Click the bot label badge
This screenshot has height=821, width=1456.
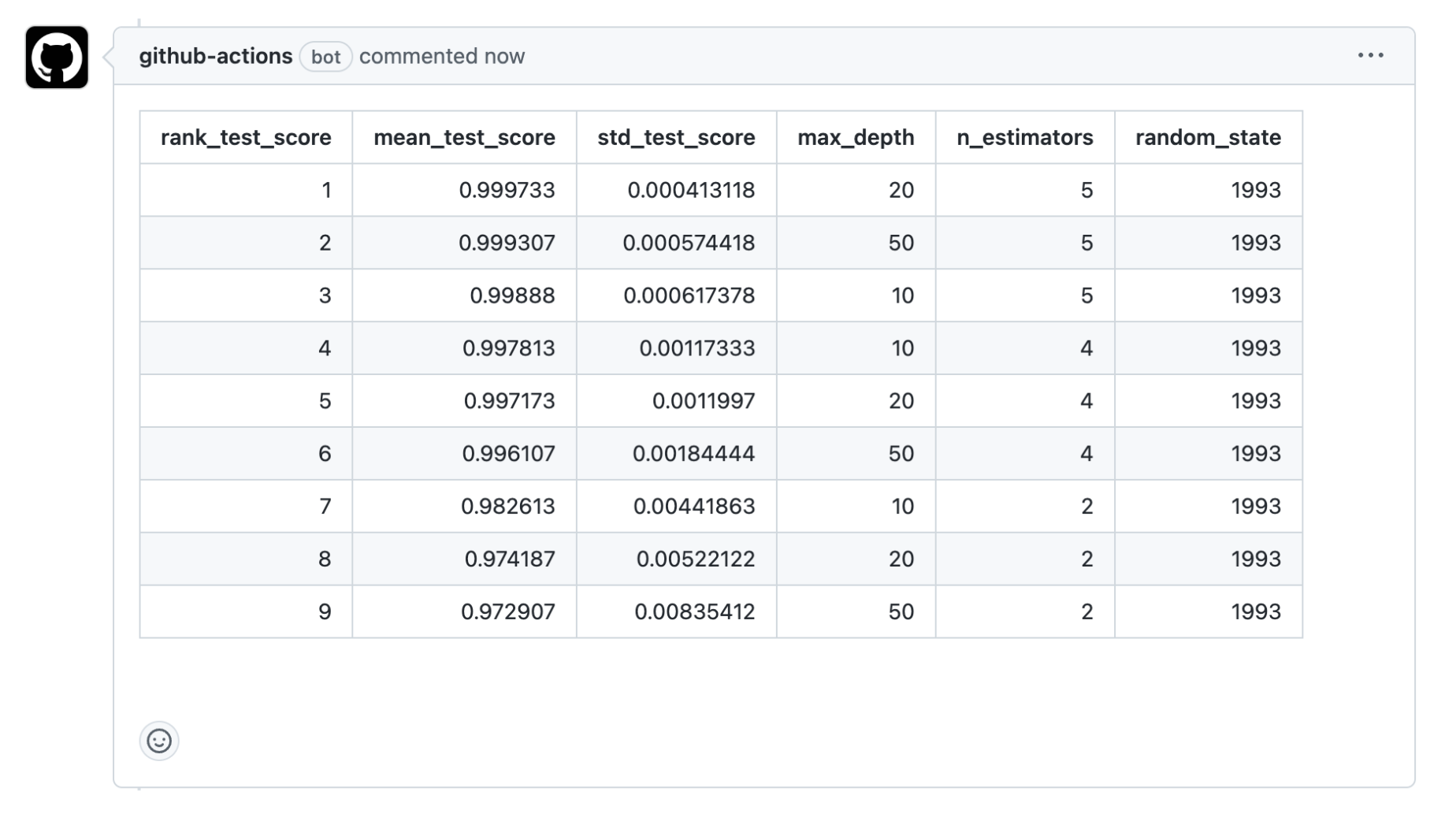coord(325,57)
